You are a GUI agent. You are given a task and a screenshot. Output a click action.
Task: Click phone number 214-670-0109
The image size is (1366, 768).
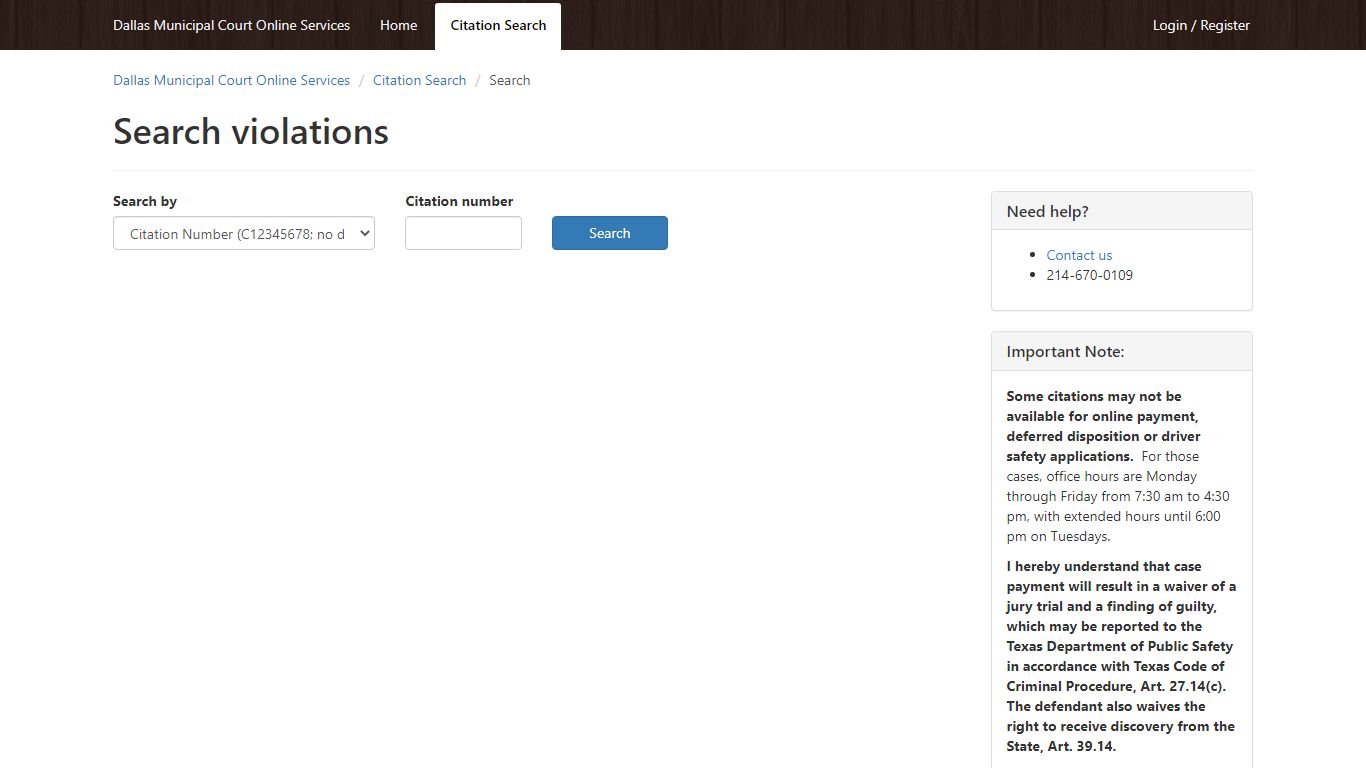(1090, 275)
